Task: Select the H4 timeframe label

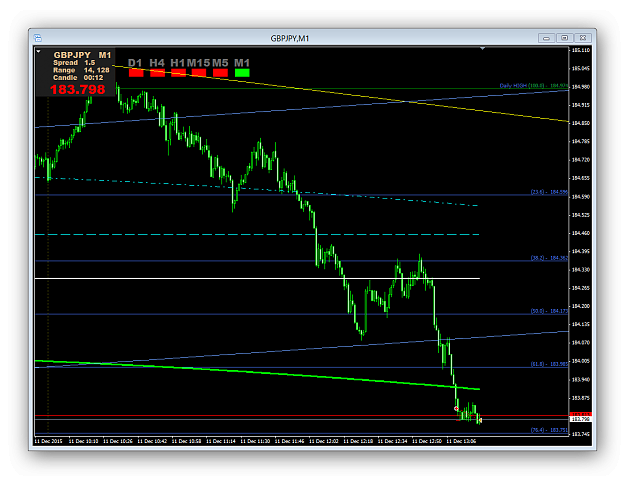Action: pos(157,63)
